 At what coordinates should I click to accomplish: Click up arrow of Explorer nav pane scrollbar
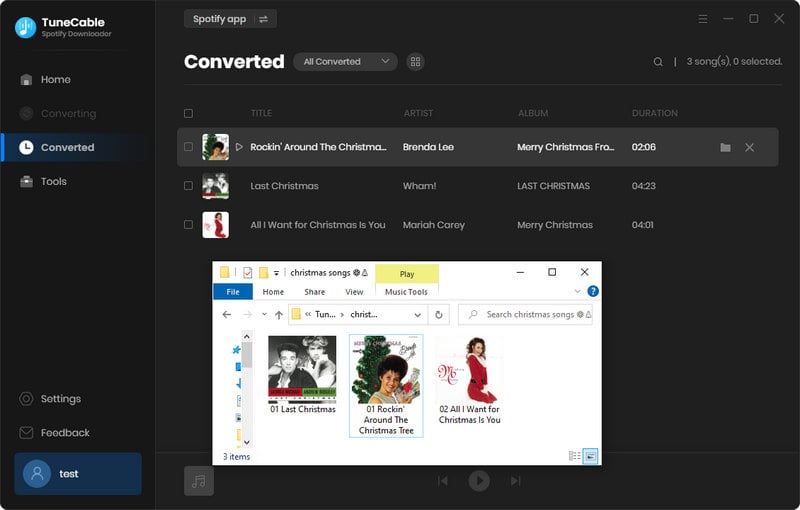click(246, 337)
